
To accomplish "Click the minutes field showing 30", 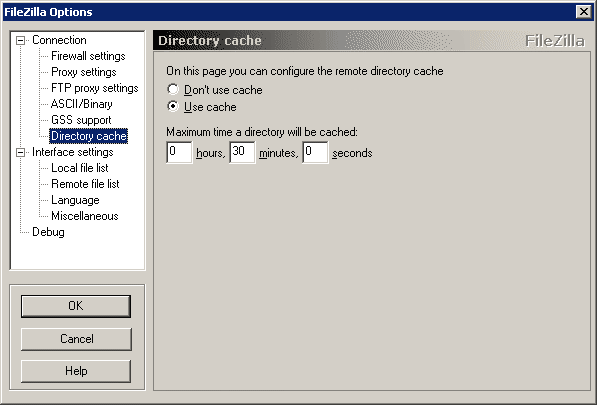I will pos(242,152).
